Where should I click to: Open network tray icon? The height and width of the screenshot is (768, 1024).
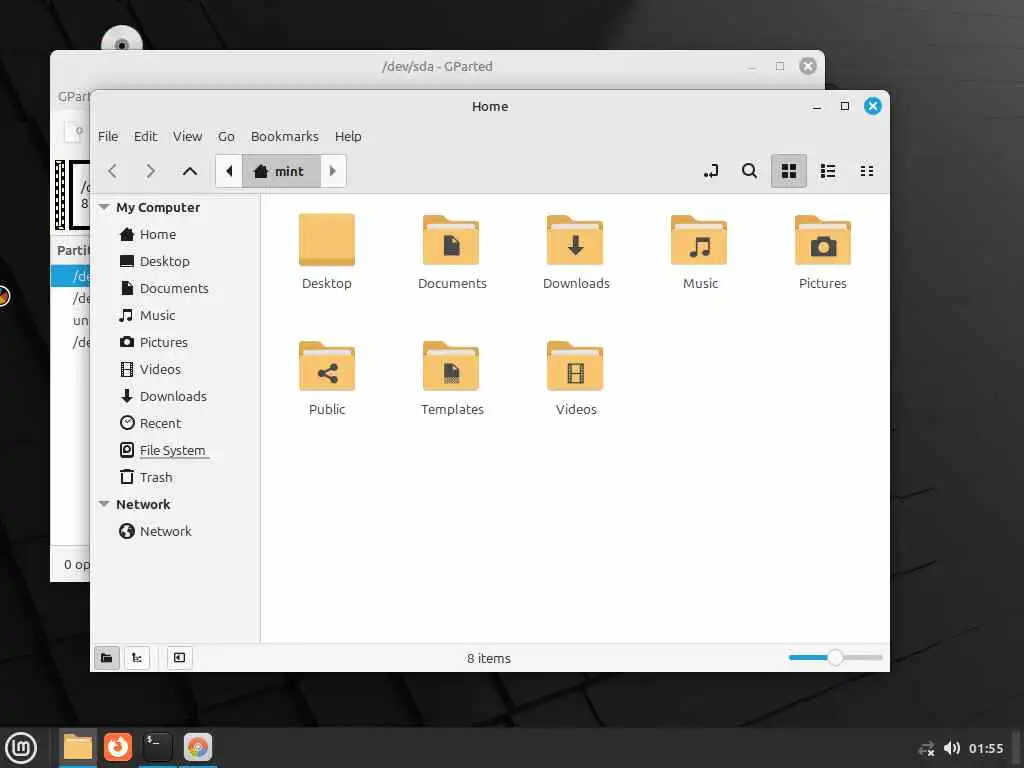coord(927,748)
